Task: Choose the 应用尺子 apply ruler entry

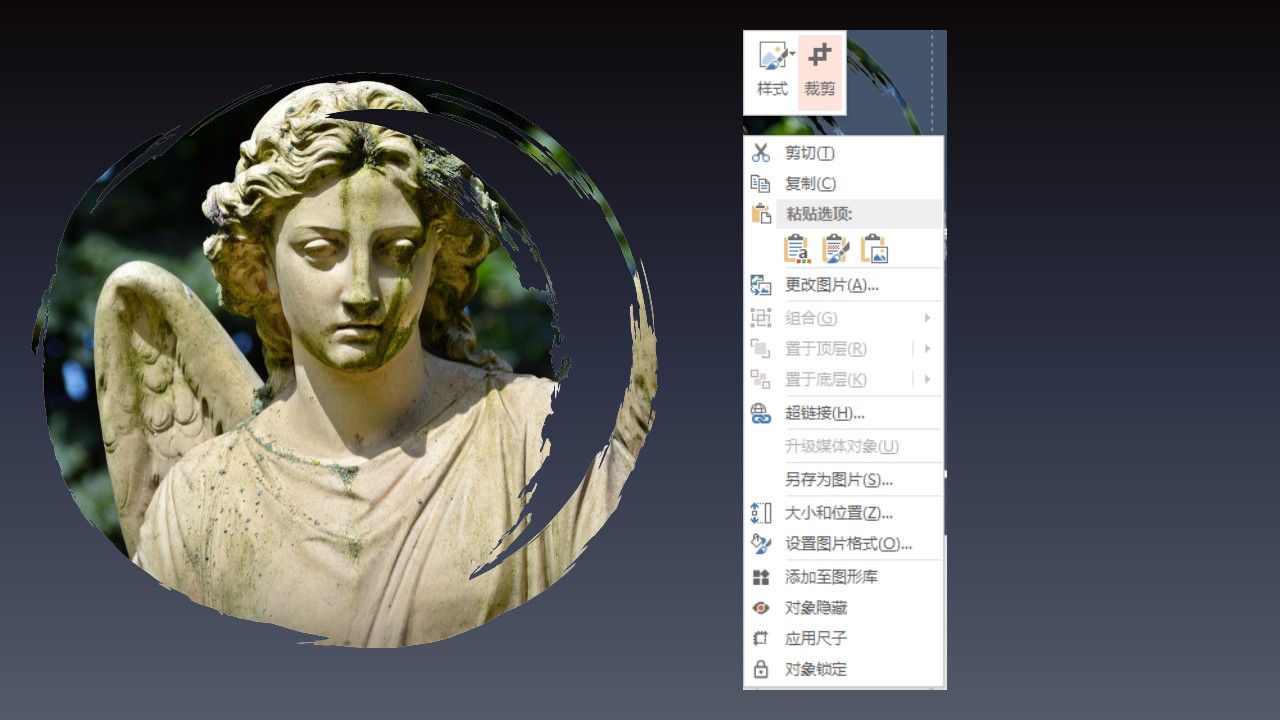Action: 843,639
